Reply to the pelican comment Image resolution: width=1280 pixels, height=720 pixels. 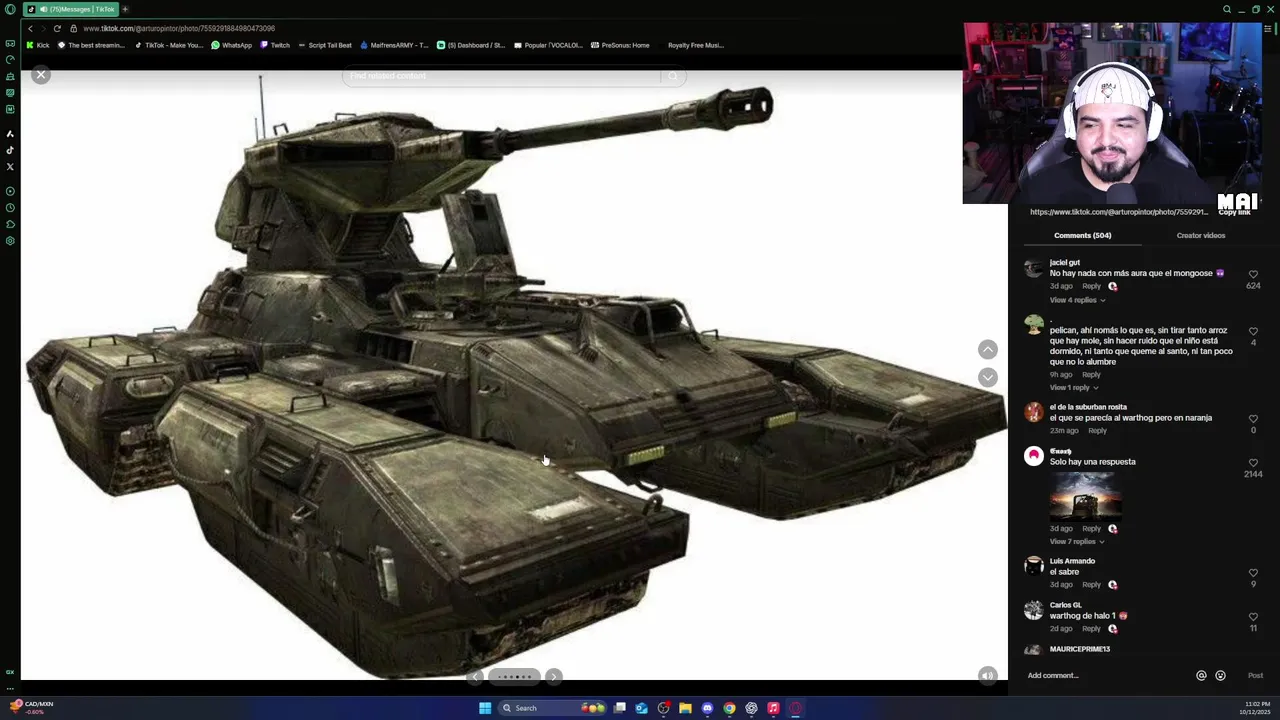coord(1091,375)
